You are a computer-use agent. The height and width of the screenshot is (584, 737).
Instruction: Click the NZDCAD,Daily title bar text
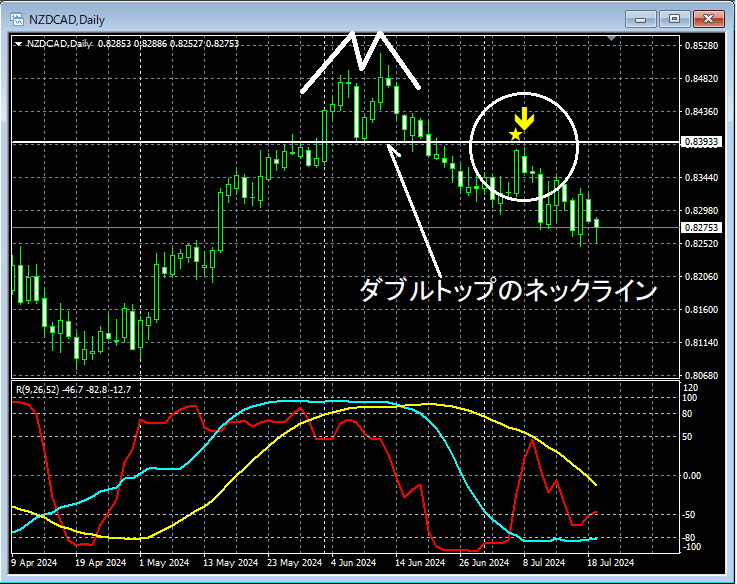(x=67, y=20)
